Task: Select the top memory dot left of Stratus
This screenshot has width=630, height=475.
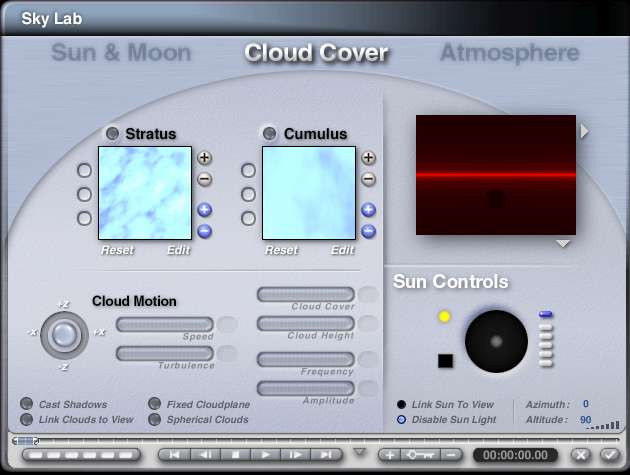Action: (x=84, y=170)
